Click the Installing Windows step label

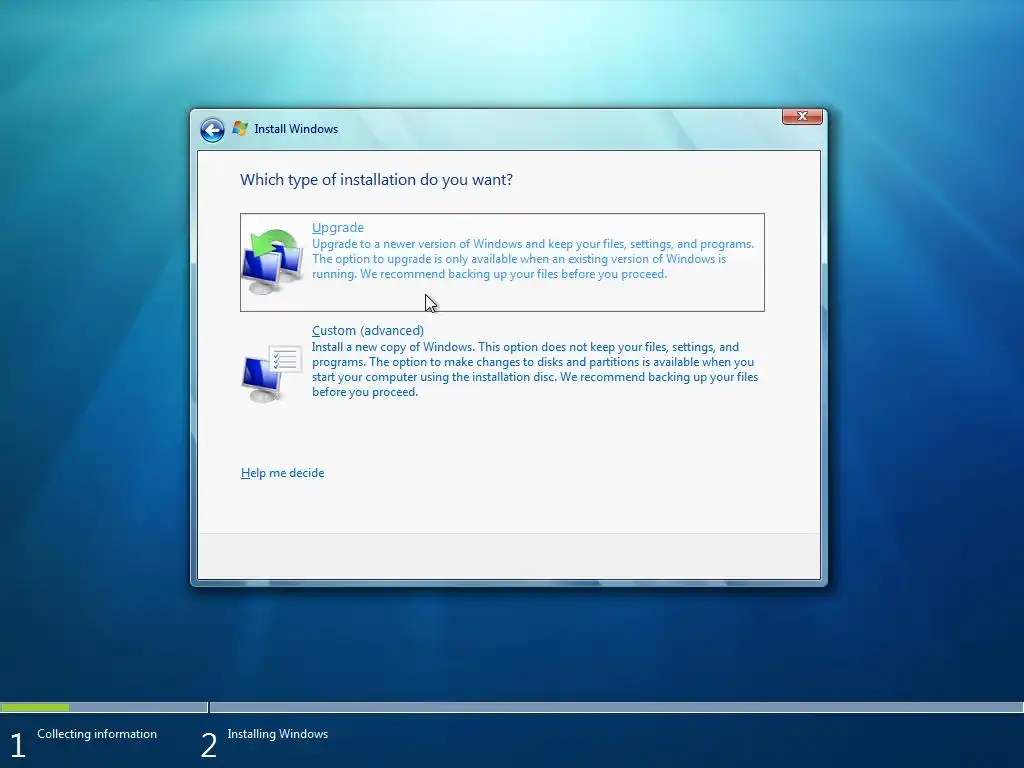click(278, 734)
